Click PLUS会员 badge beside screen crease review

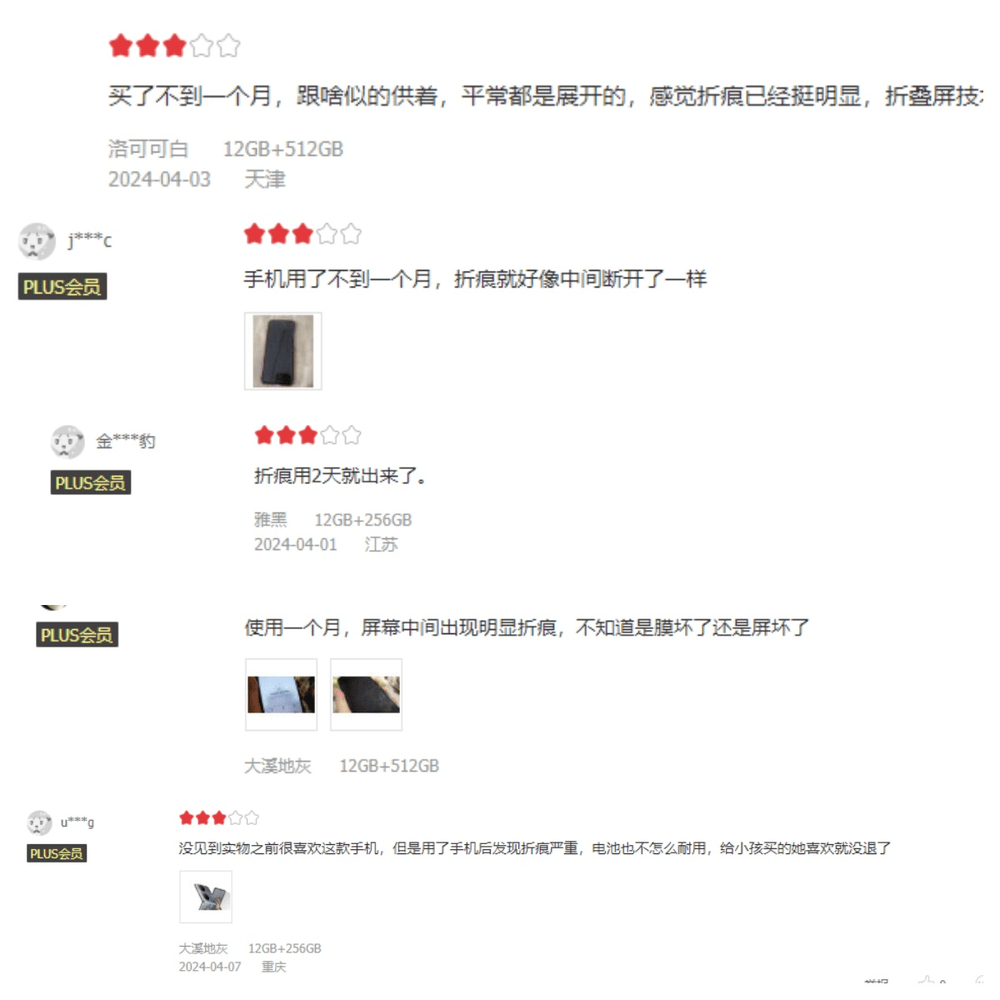[x=77, y=635]
